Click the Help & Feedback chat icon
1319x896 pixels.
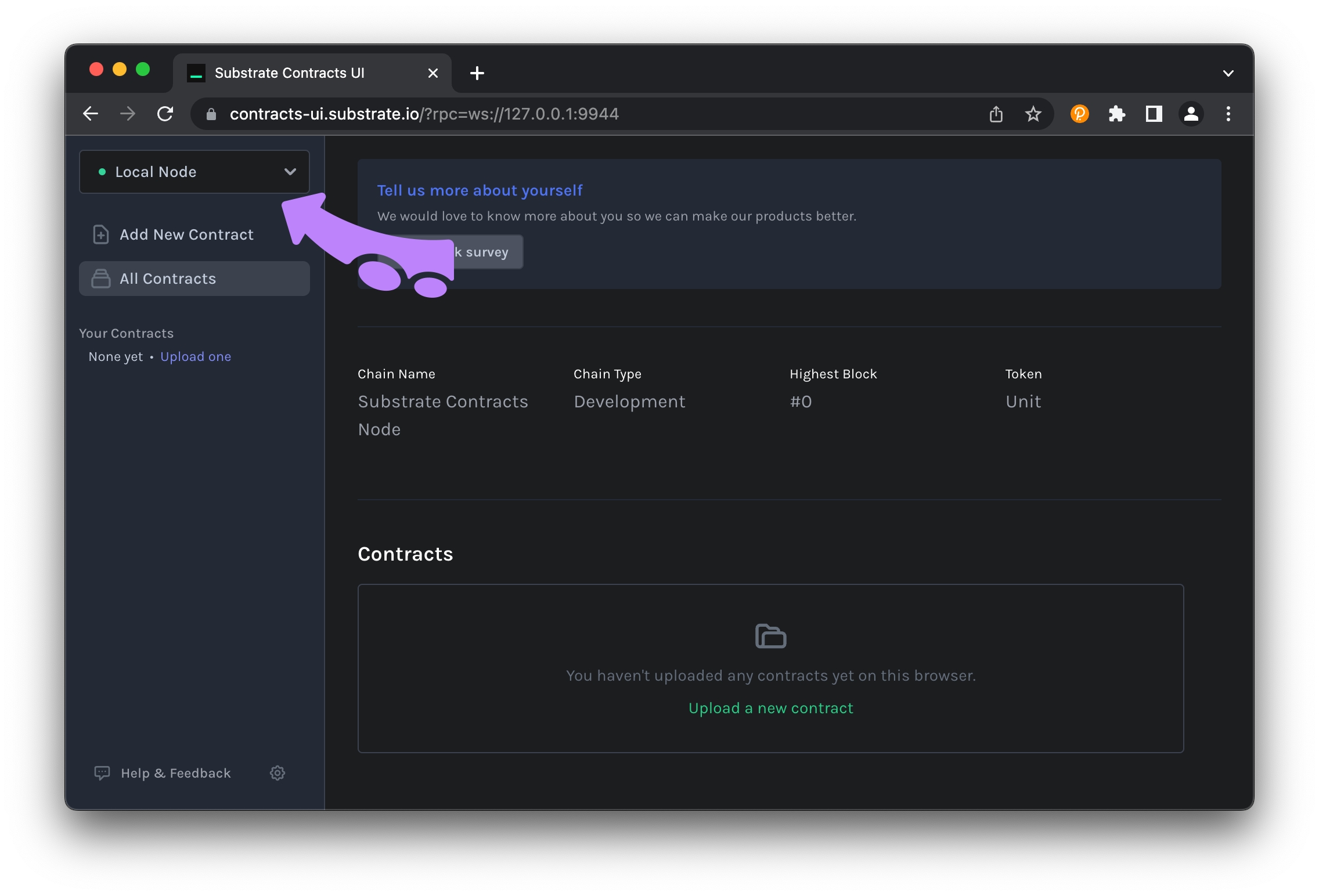[x=102, y=773]
